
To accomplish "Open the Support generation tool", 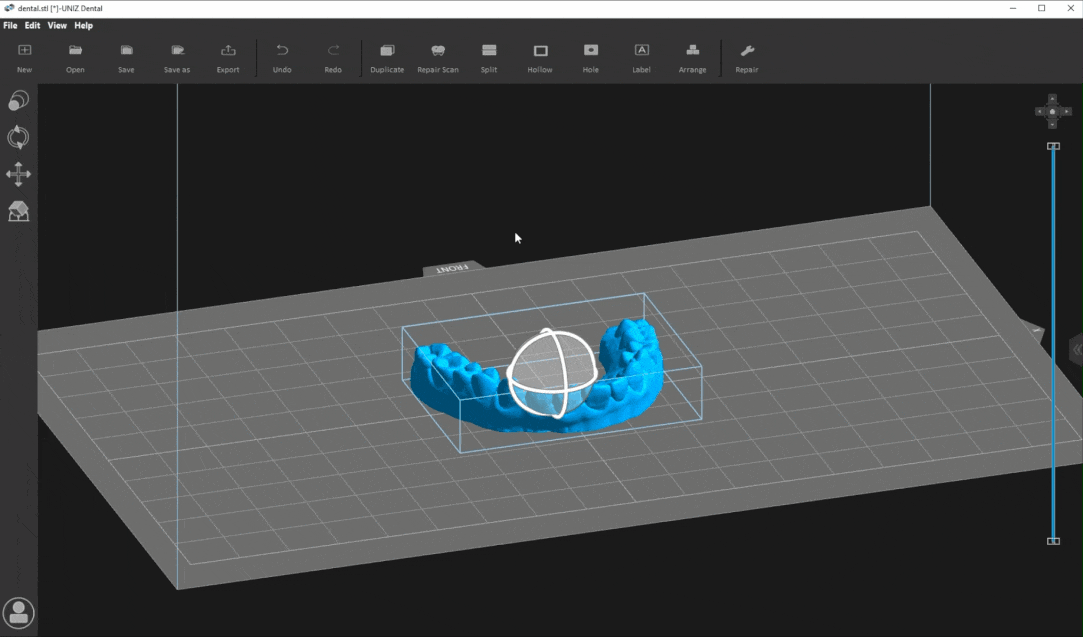I will pyautogui.click(x=18, y=212).
